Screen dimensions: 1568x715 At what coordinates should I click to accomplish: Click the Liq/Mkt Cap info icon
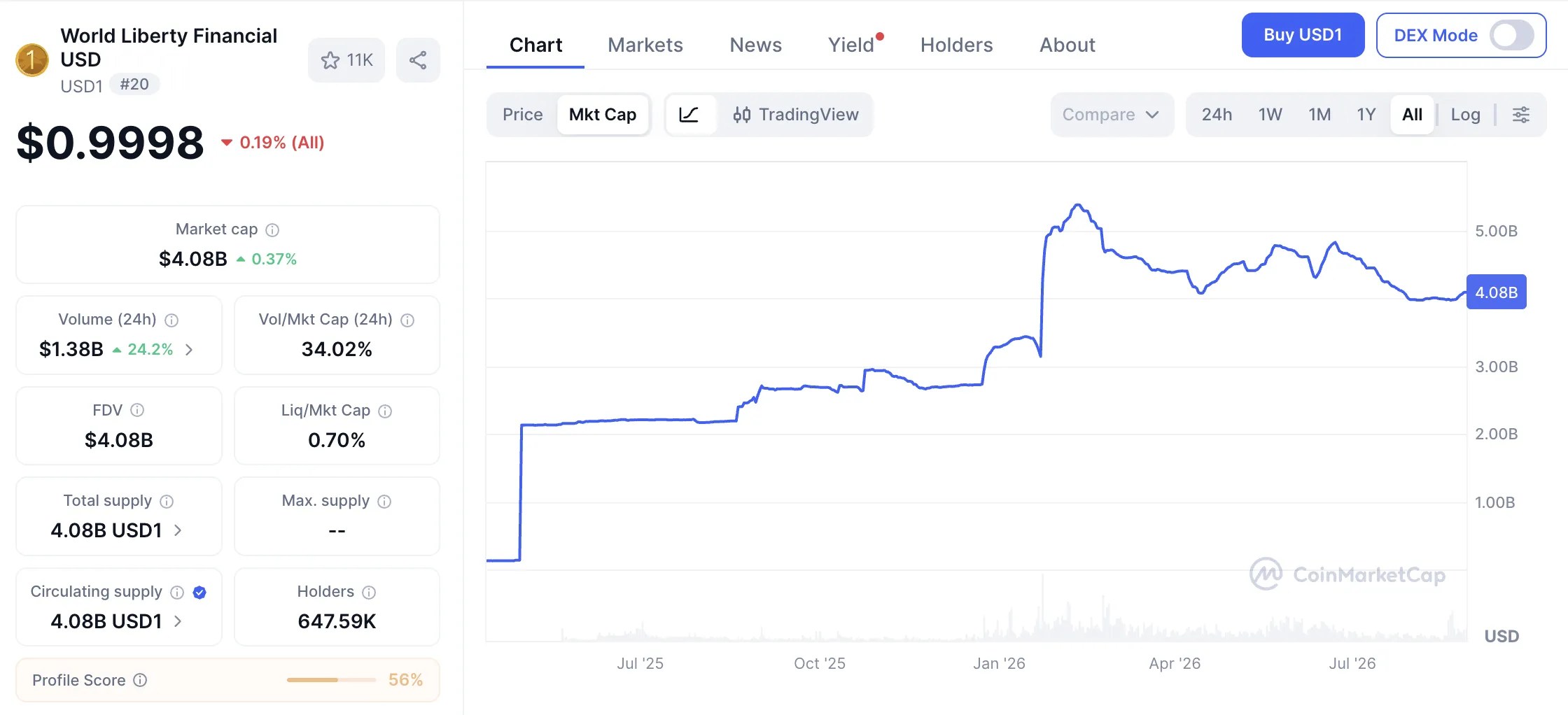(385, 411)
